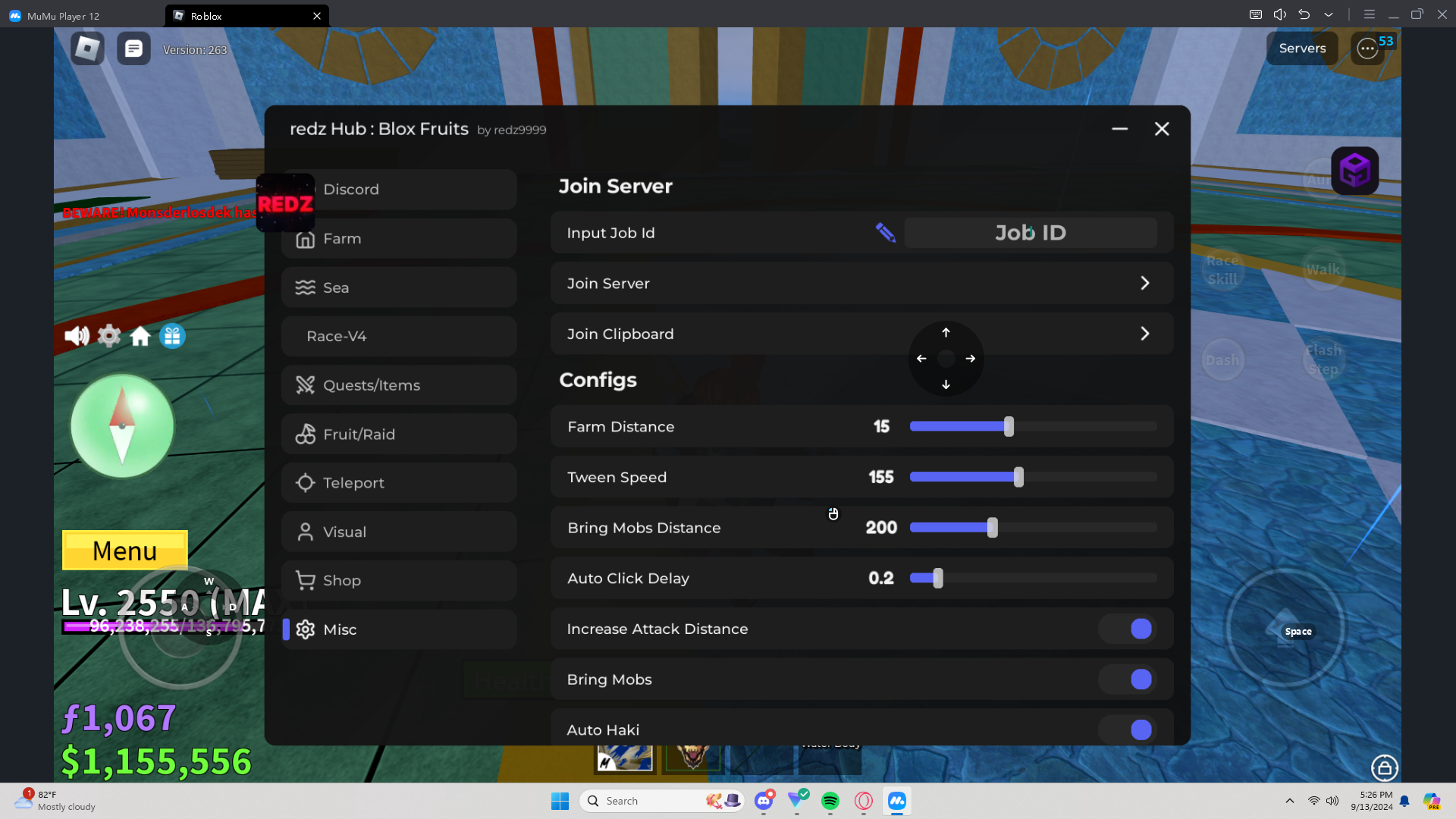1456x819 pixels.
Task: Open Opera browser from the taskbar
Action: point(864,801)
